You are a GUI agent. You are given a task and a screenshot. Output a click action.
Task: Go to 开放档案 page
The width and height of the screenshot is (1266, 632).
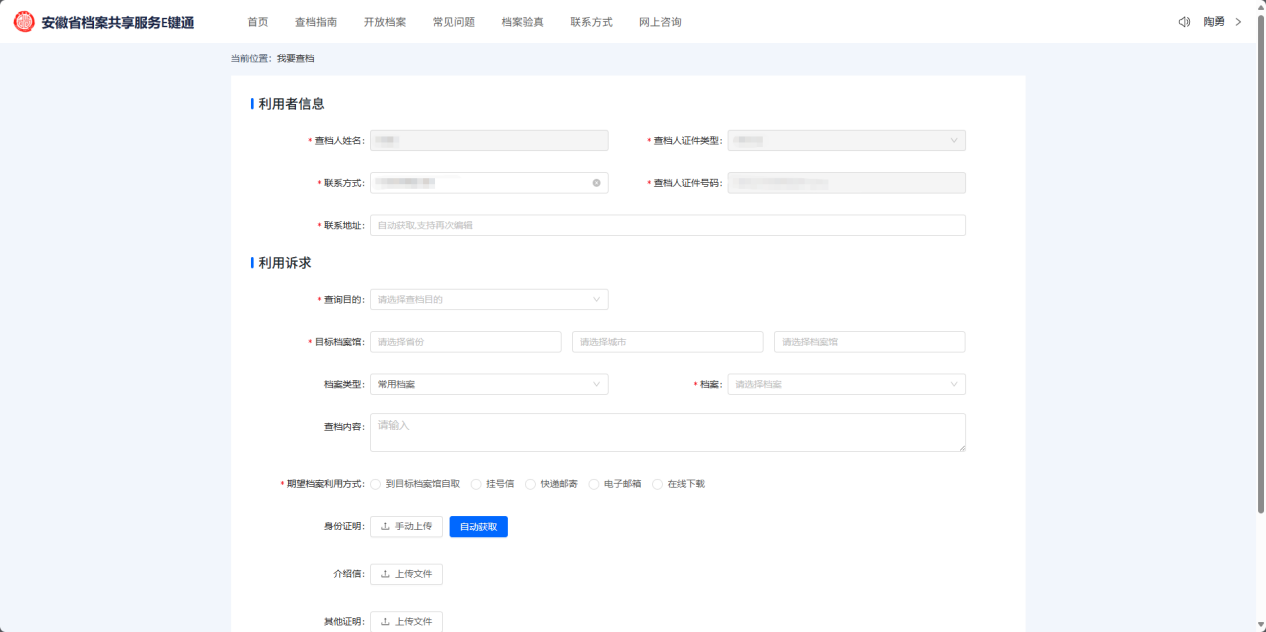point(385,22)
